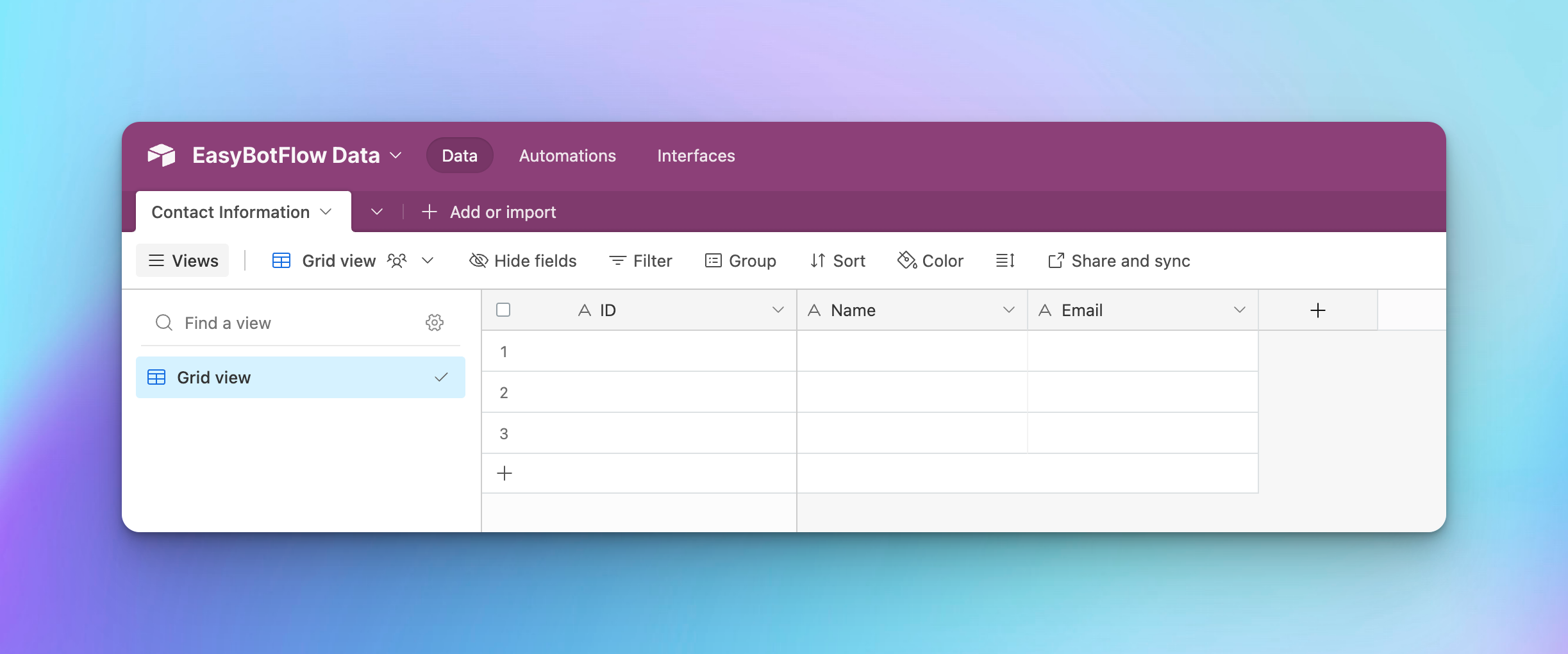Open the Color options

coord(931,261)
